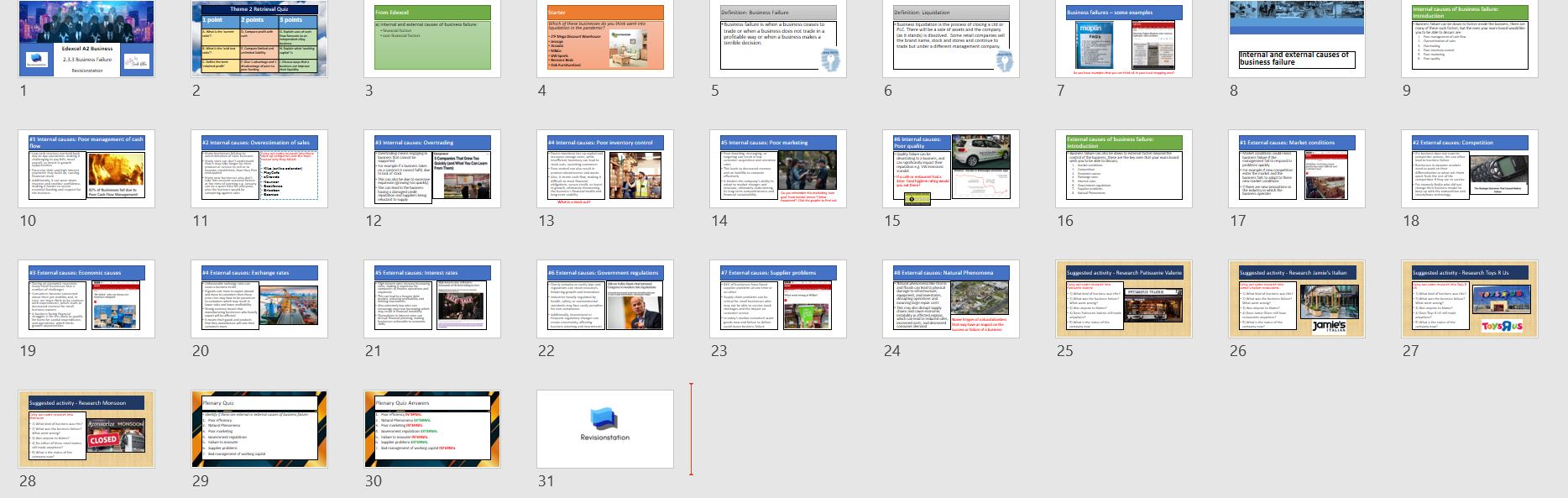This screenshot has height=498, width=1568.
Task: Select the final Revisionstation logo slide
Action: click(604, 429)
